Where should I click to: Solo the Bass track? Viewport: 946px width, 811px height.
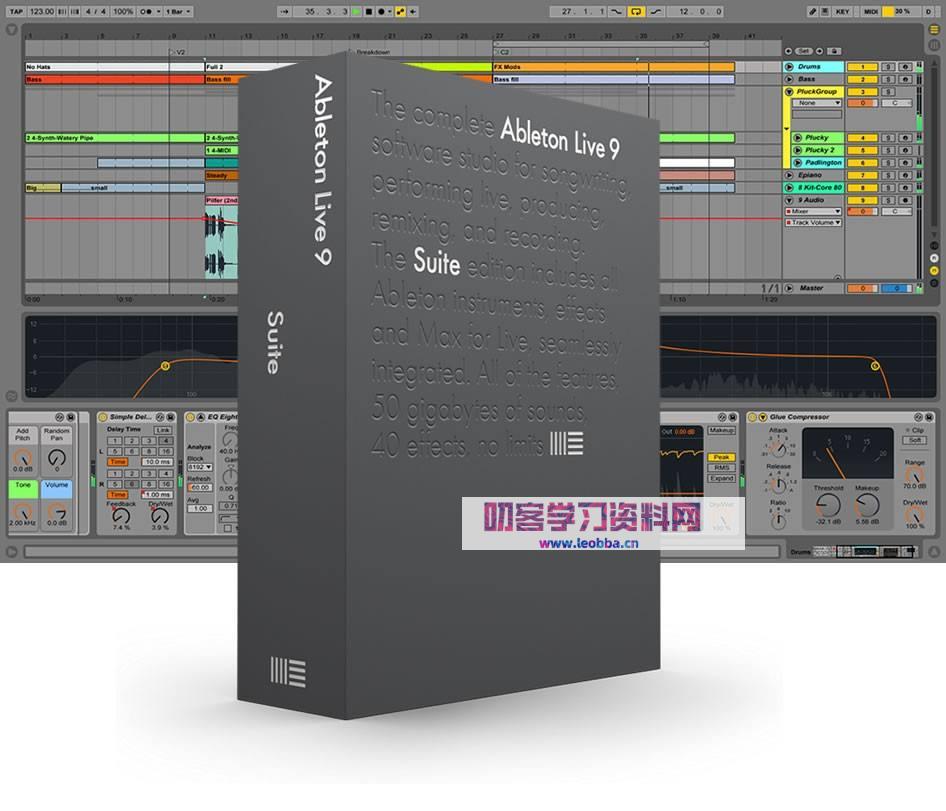tap(888, 80)
